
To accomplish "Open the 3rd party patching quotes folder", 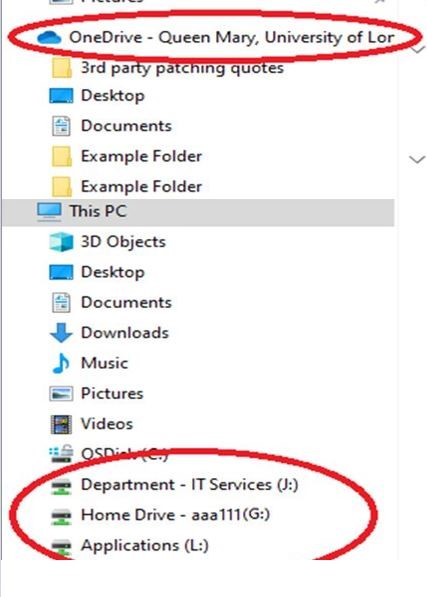I will pos(182,69).
